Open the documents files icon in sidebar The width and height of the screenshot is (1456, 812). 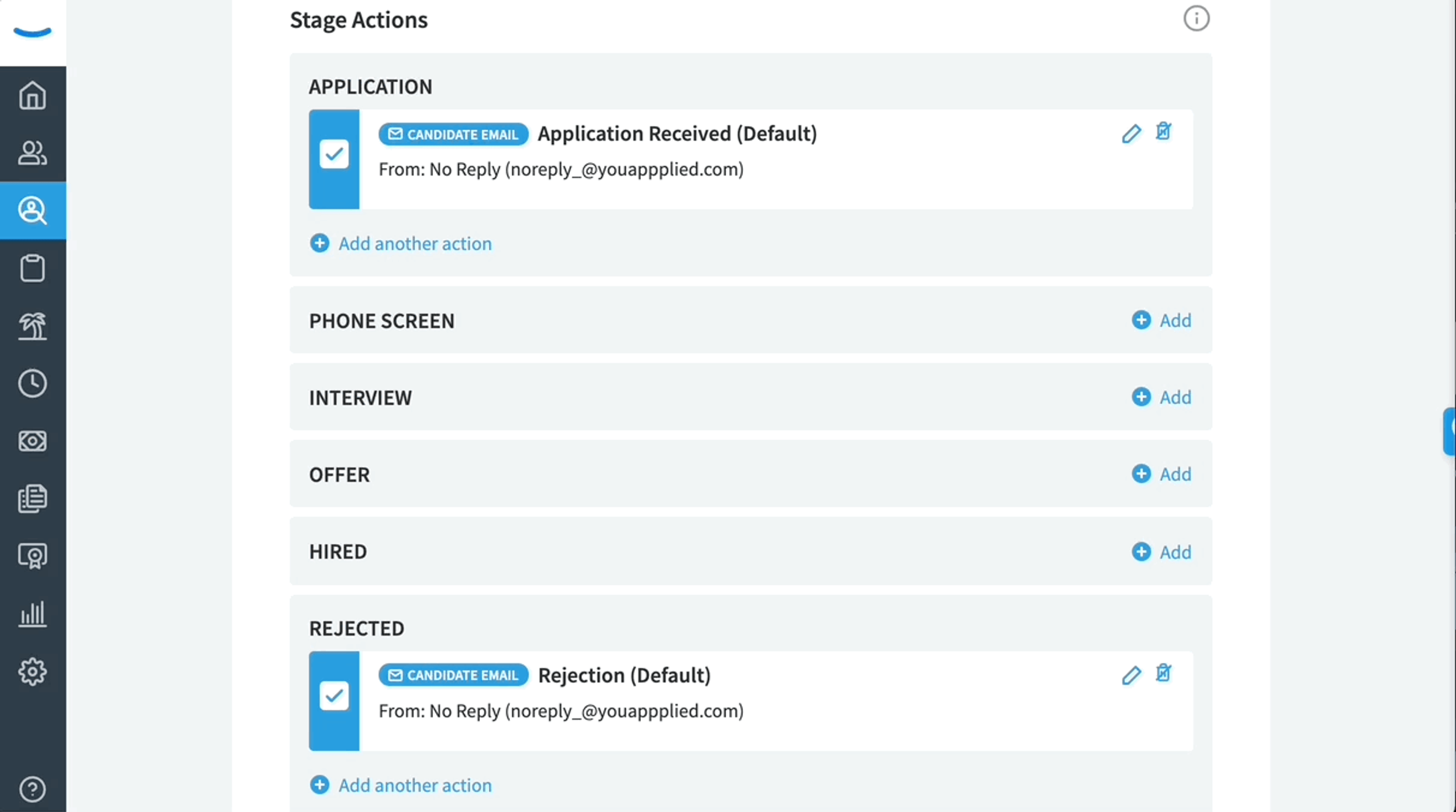point(32,498)
